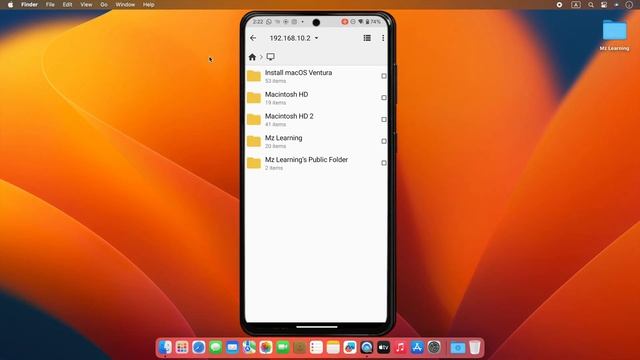
Task: Open the three-dot overflow menu
Action: [383, 38]
